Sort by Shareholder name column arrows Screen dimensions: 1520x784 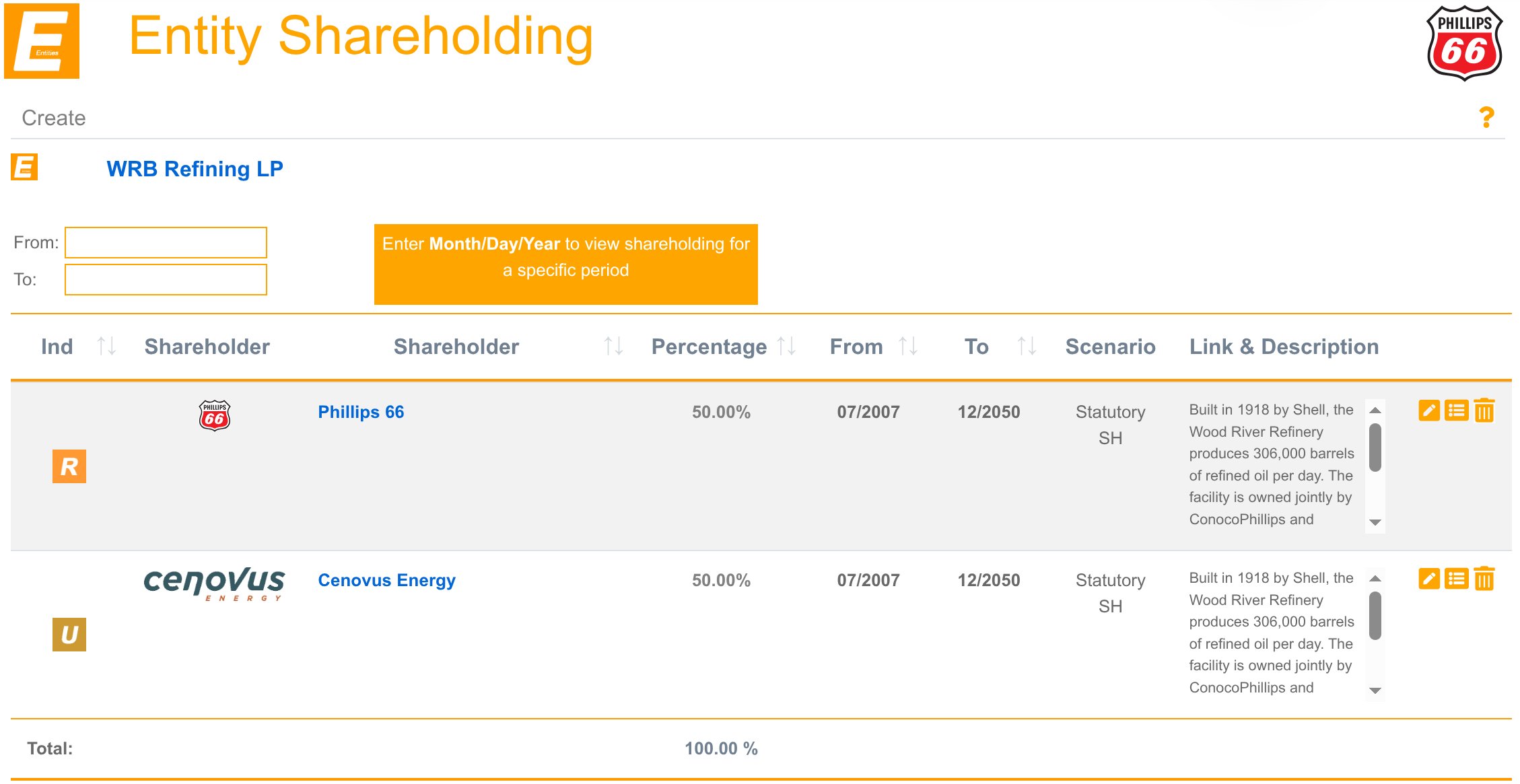tap(613, 346)
